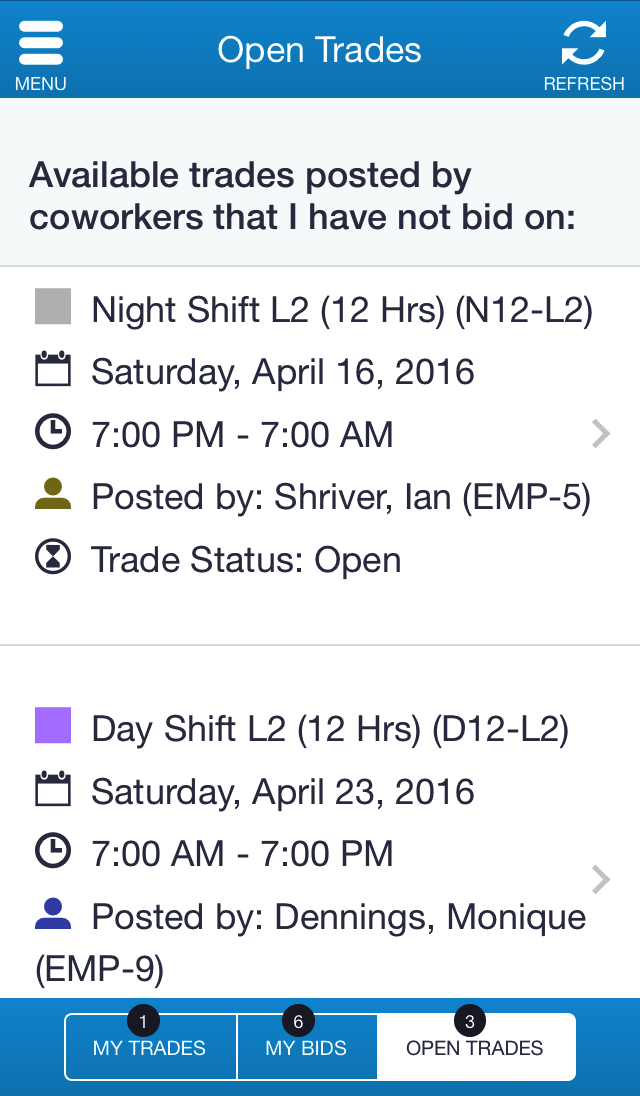Click the calendar icon for April 23 shift
This screenshot has width=640, height=1096.
52,789
